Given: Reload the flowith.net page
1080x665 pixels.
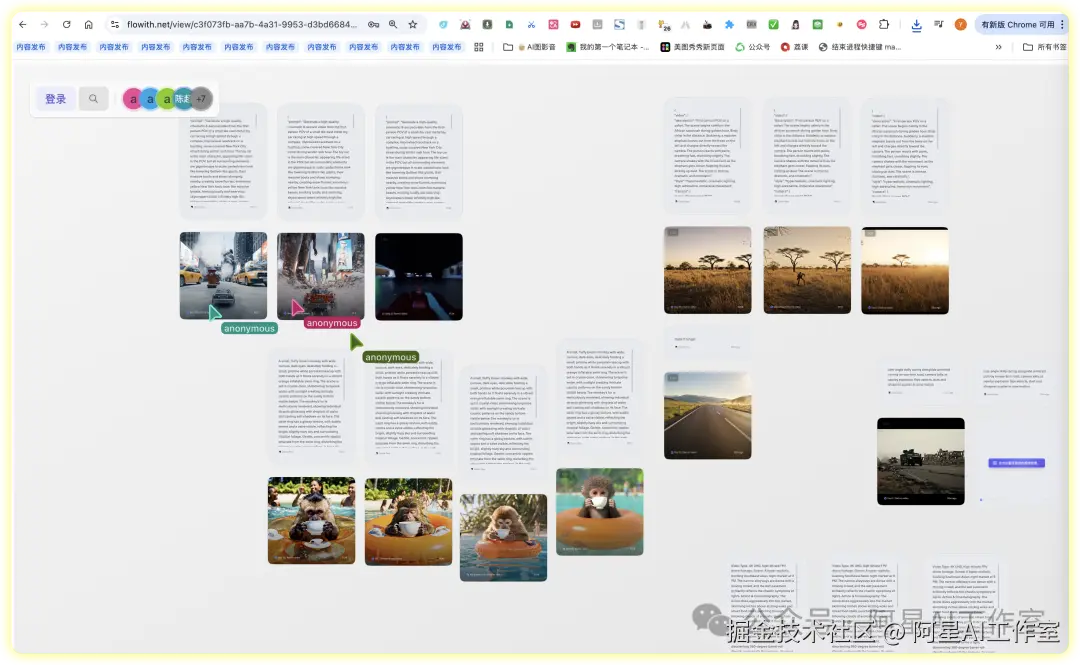Looking at the screenshot, I should tap(67, 24).
